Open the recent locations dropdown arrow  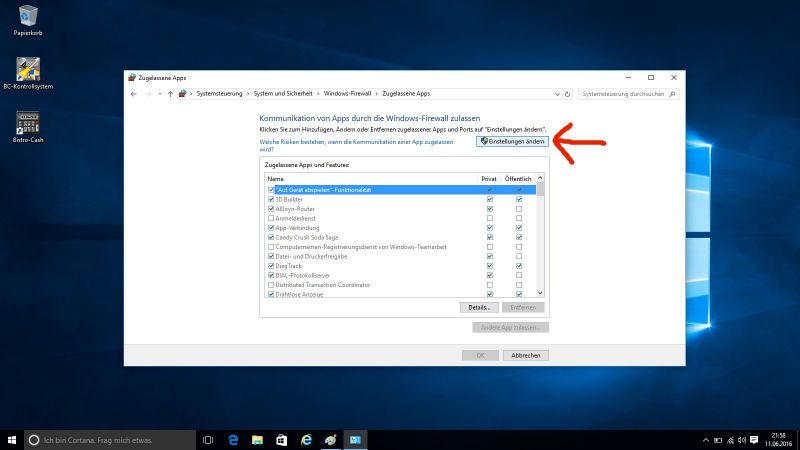[160, 94]
